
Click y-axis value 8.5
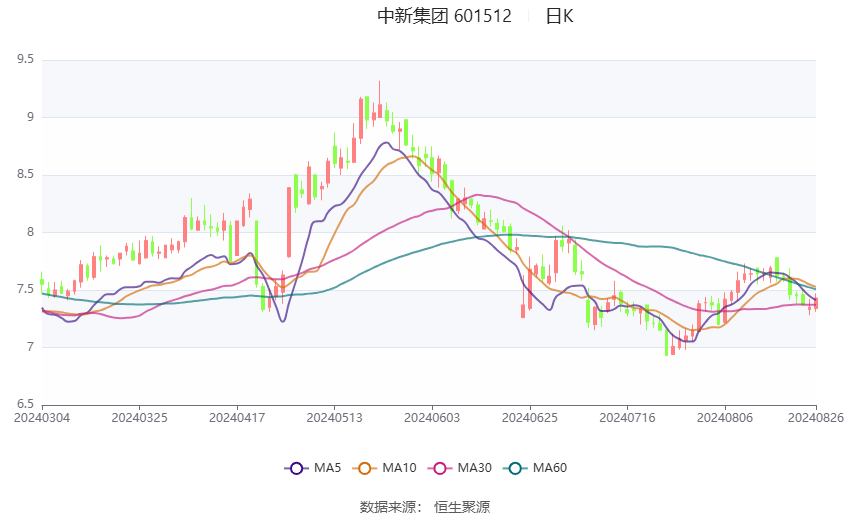tap(25, 175)
